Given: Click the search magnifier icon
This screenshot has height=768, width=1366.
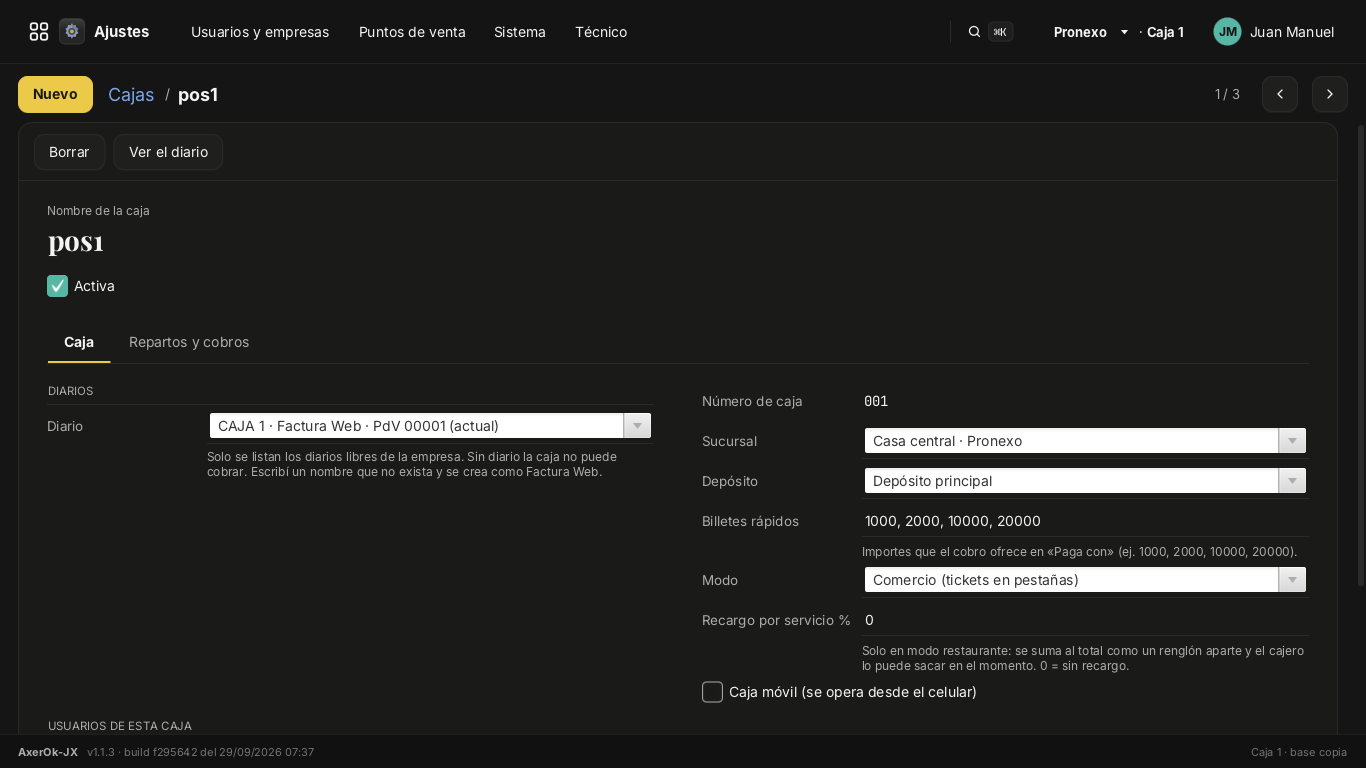Looking at the screenshot, I should [x=974, y=32].
